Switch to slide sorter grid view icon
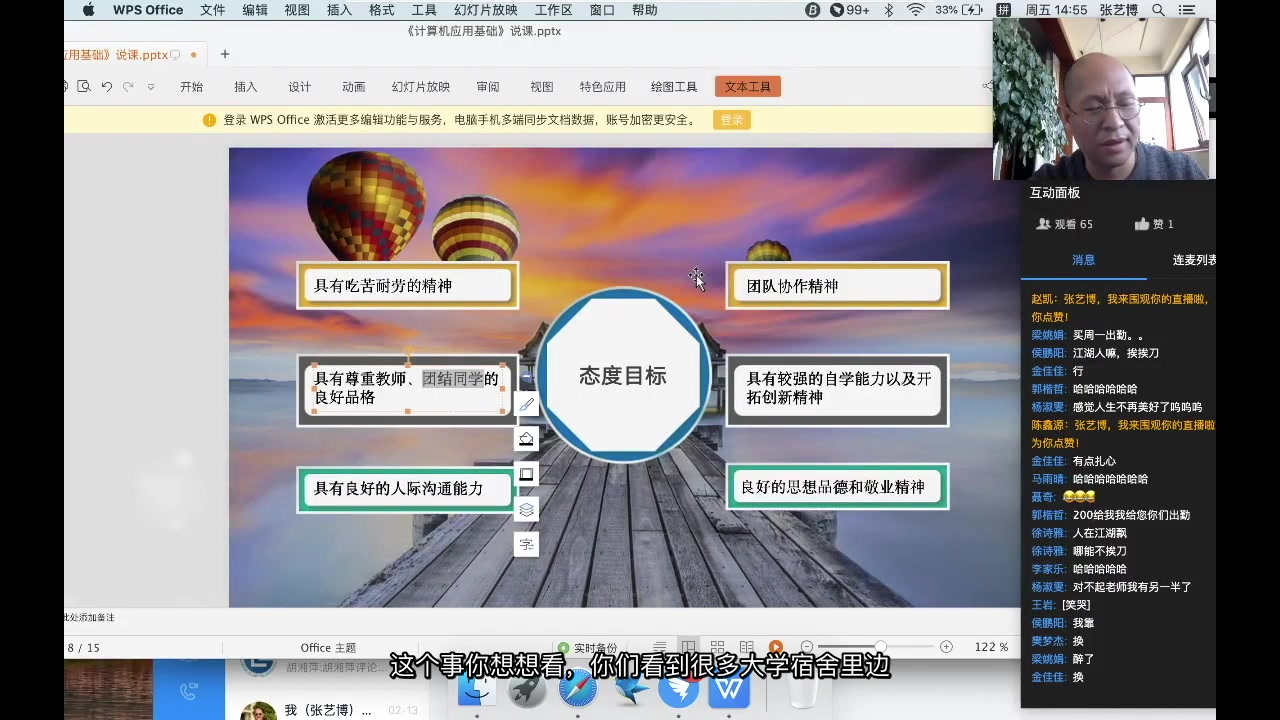Image resolution: width=1280 pixels, height=720 pixels. [x=717, y=647]
